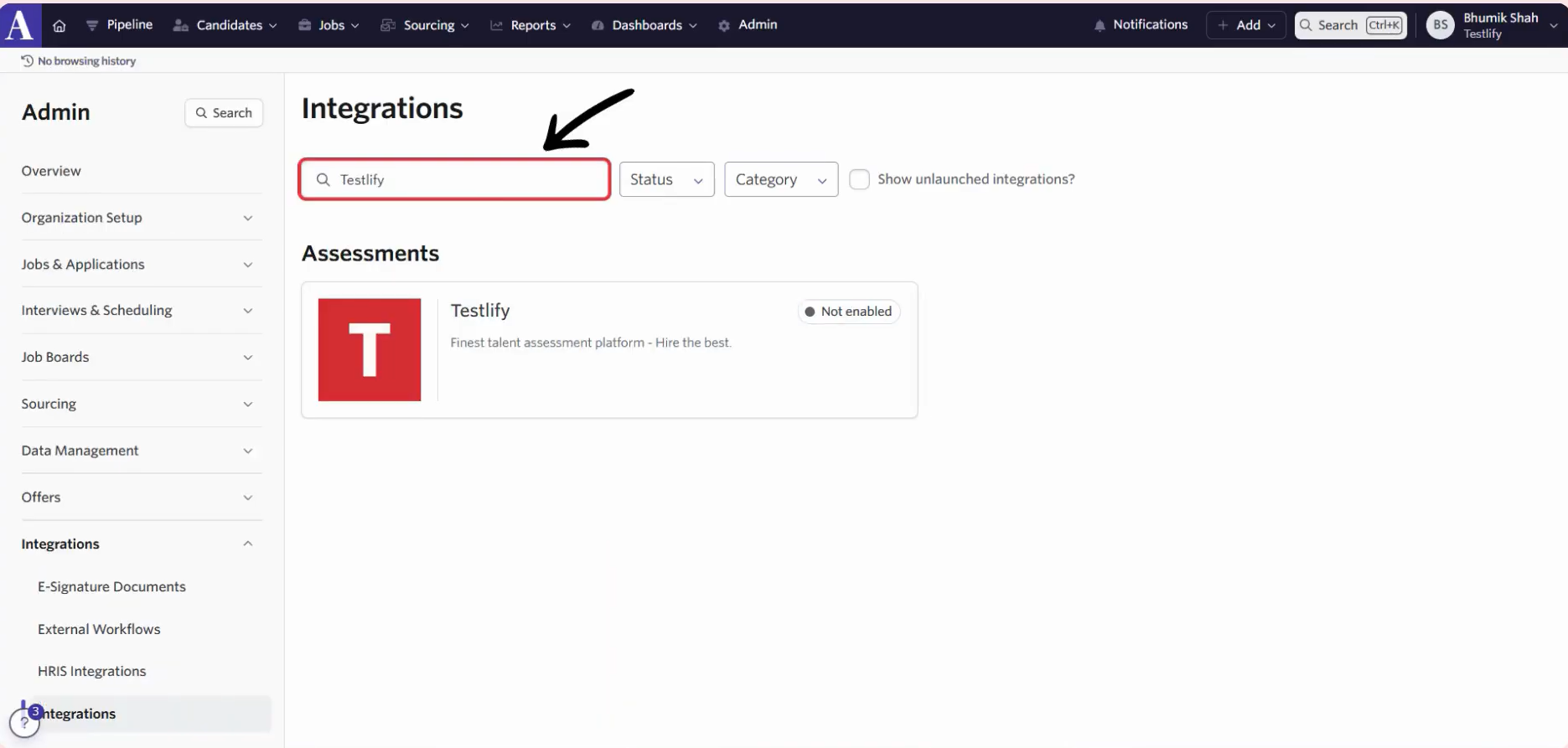Open Notifications bell
1568x748 pixels.
[1141, 25]
